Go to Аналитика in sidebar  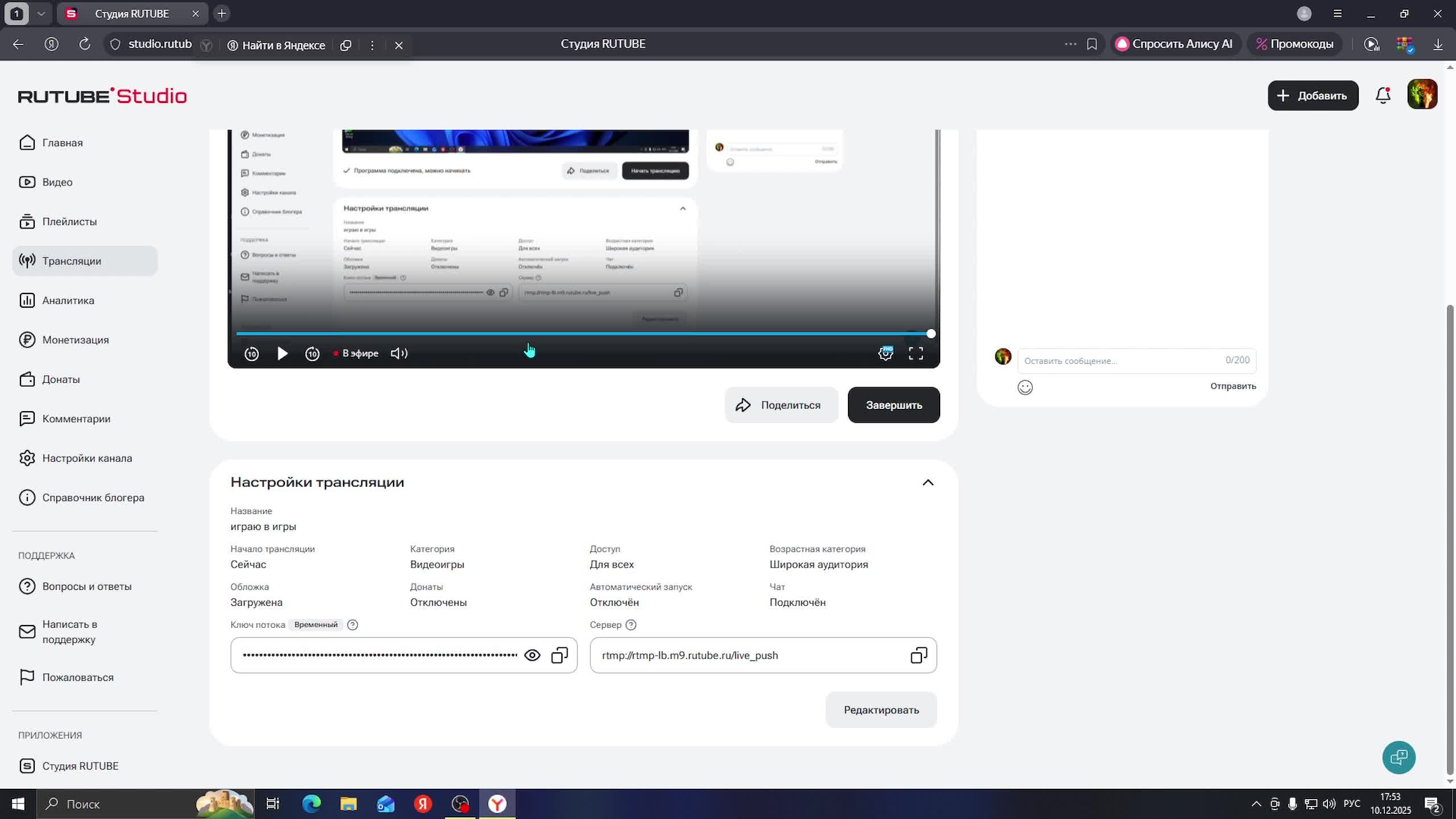tap(68, 300)
